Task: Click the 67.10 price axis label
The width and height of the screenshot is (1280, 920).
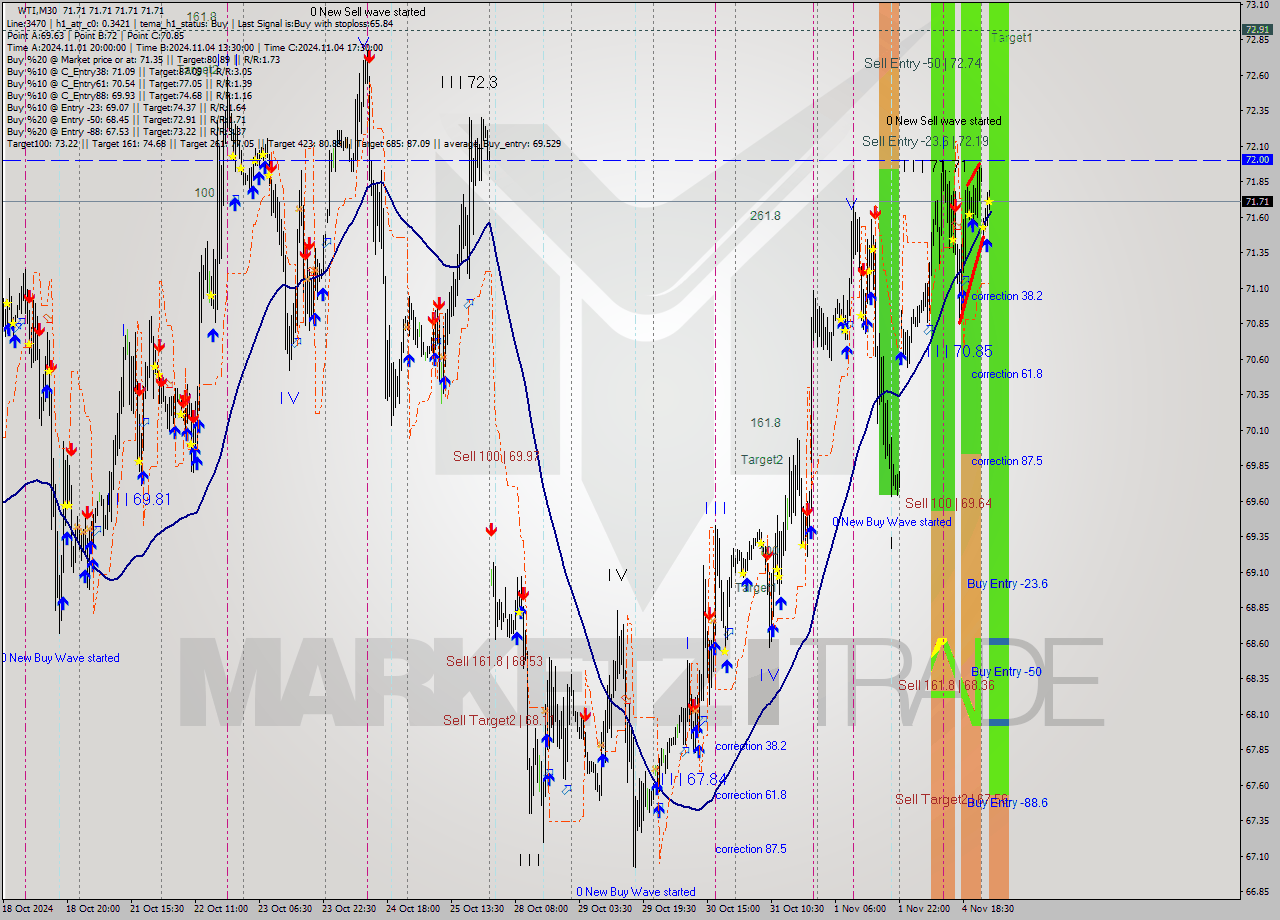Action: click(x=1257, y=856)
